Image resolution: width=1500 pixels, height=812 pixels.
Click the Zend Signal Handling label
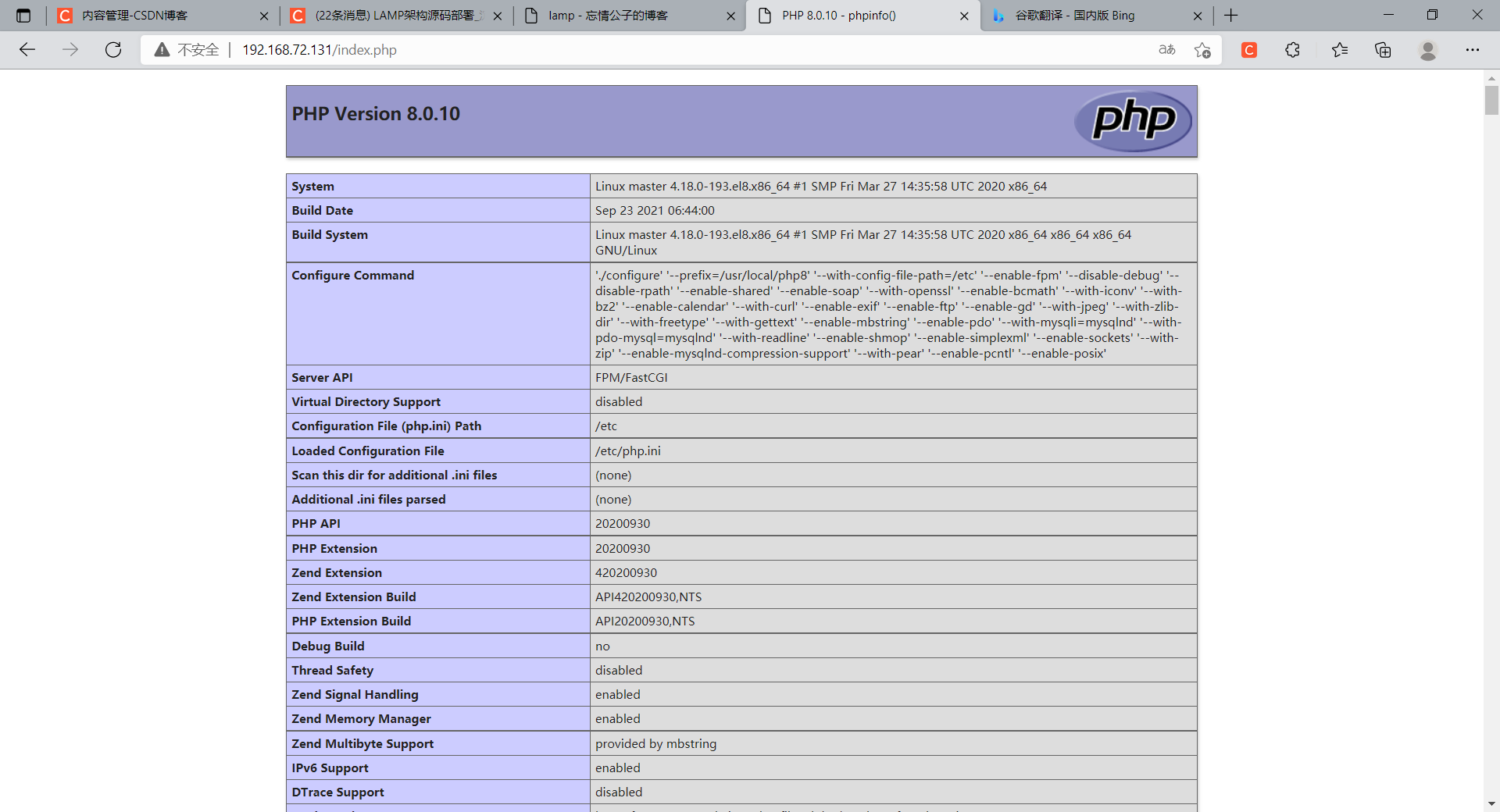(x=355, y=695)
